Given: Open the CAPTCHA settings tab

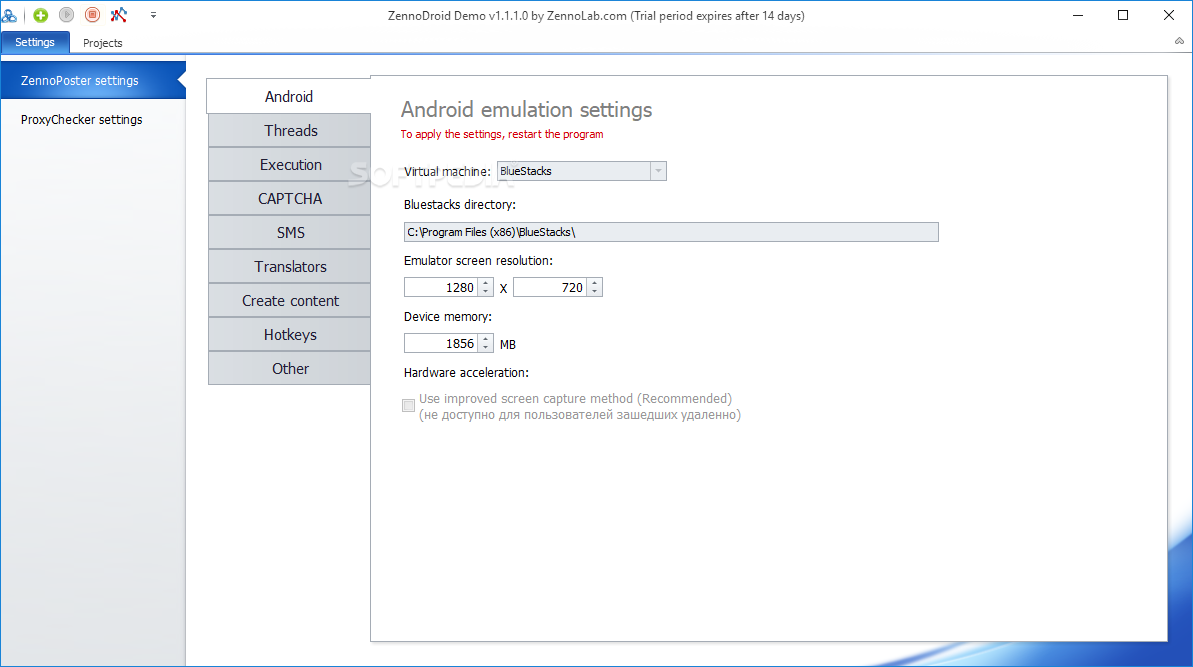Looking at the screenshot, I should (290, 199).
